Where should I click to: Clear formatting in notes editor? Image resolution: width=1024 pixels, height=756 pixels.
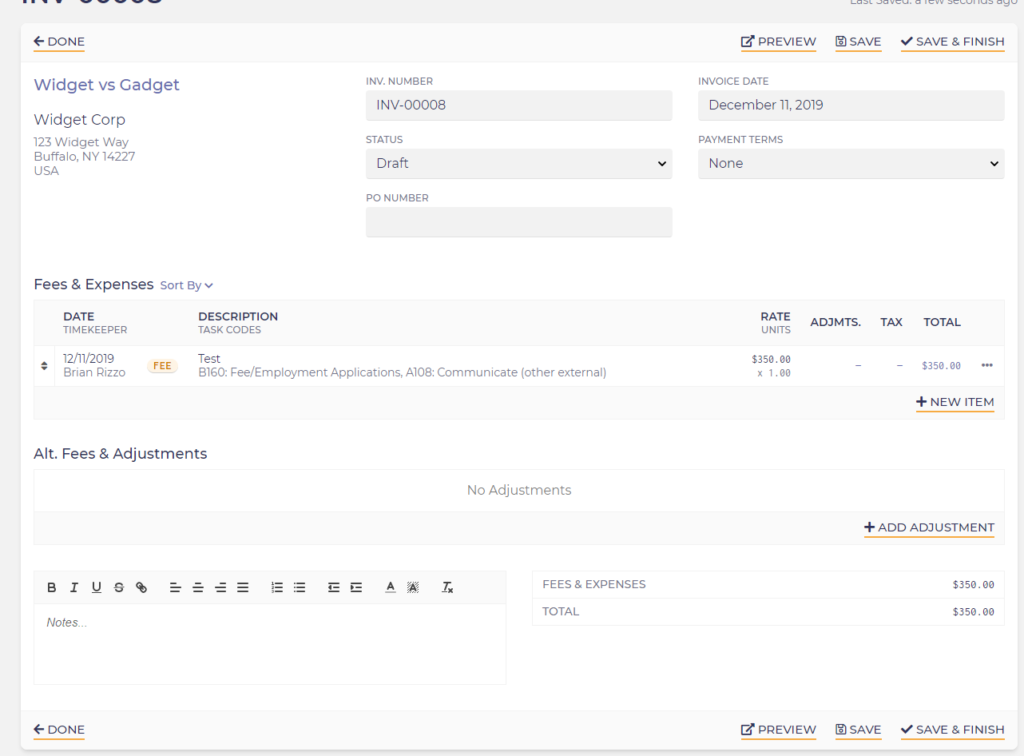coord(447,588)
